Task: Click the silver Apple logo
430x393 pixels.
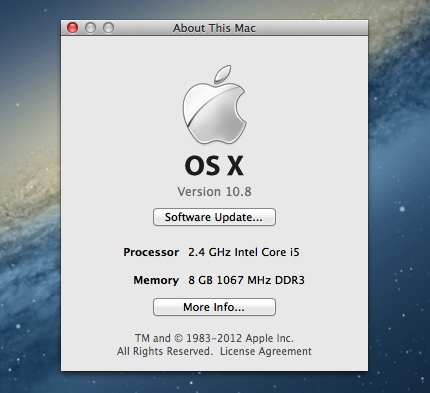Action: 214,105
